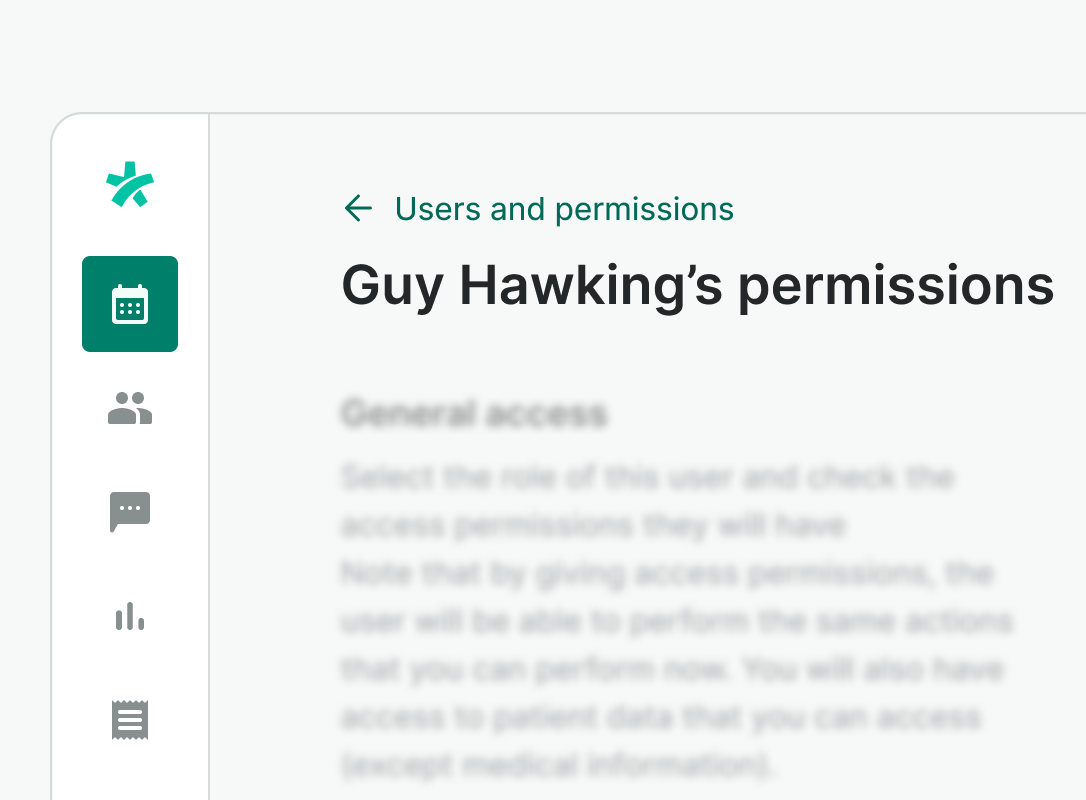
Task: Select the highlighted green calendar tab
Action: click(x=130, y=304)
